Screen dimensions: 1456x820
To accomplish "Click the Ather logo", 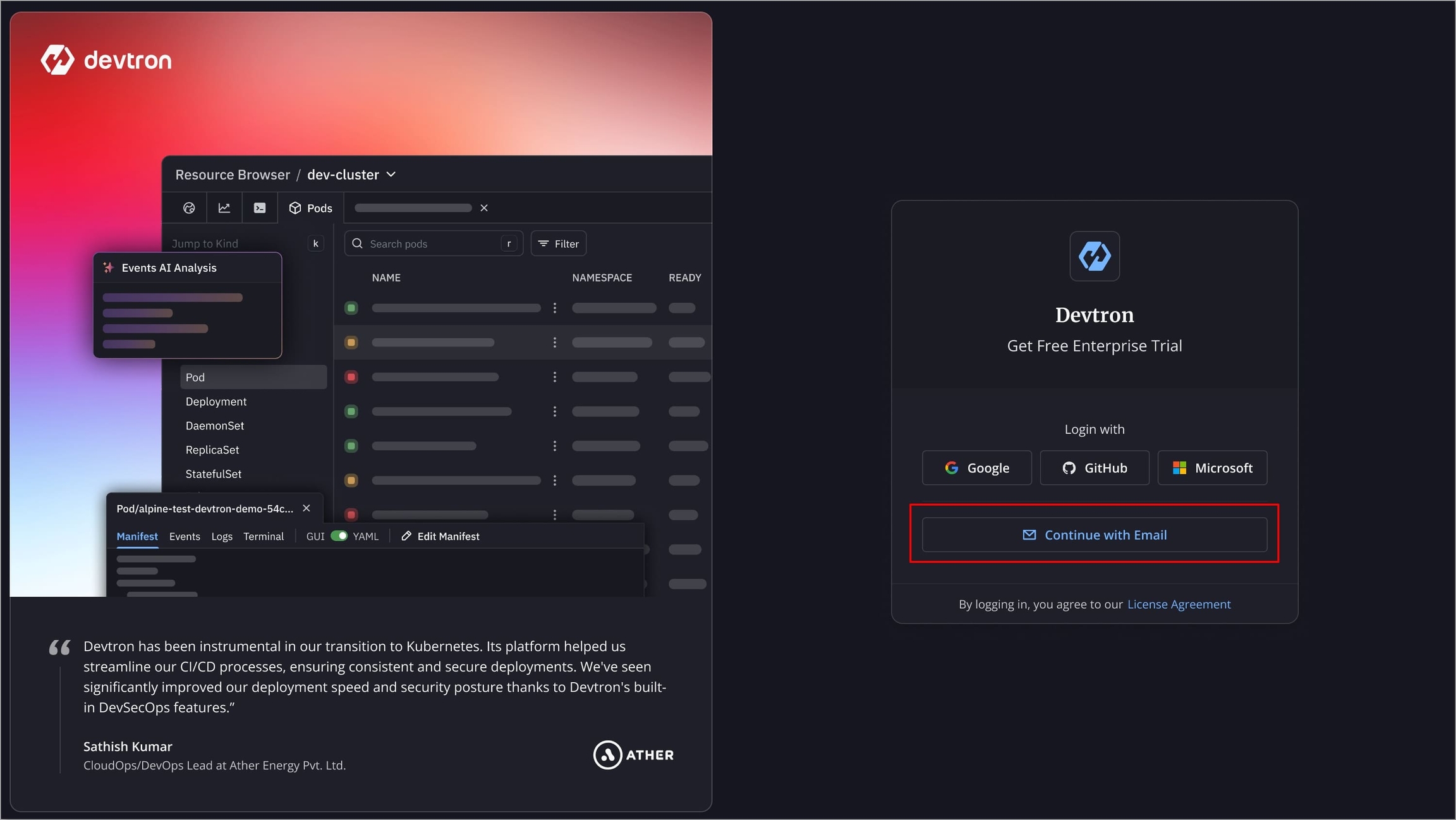I will click(x=633, y=755).
